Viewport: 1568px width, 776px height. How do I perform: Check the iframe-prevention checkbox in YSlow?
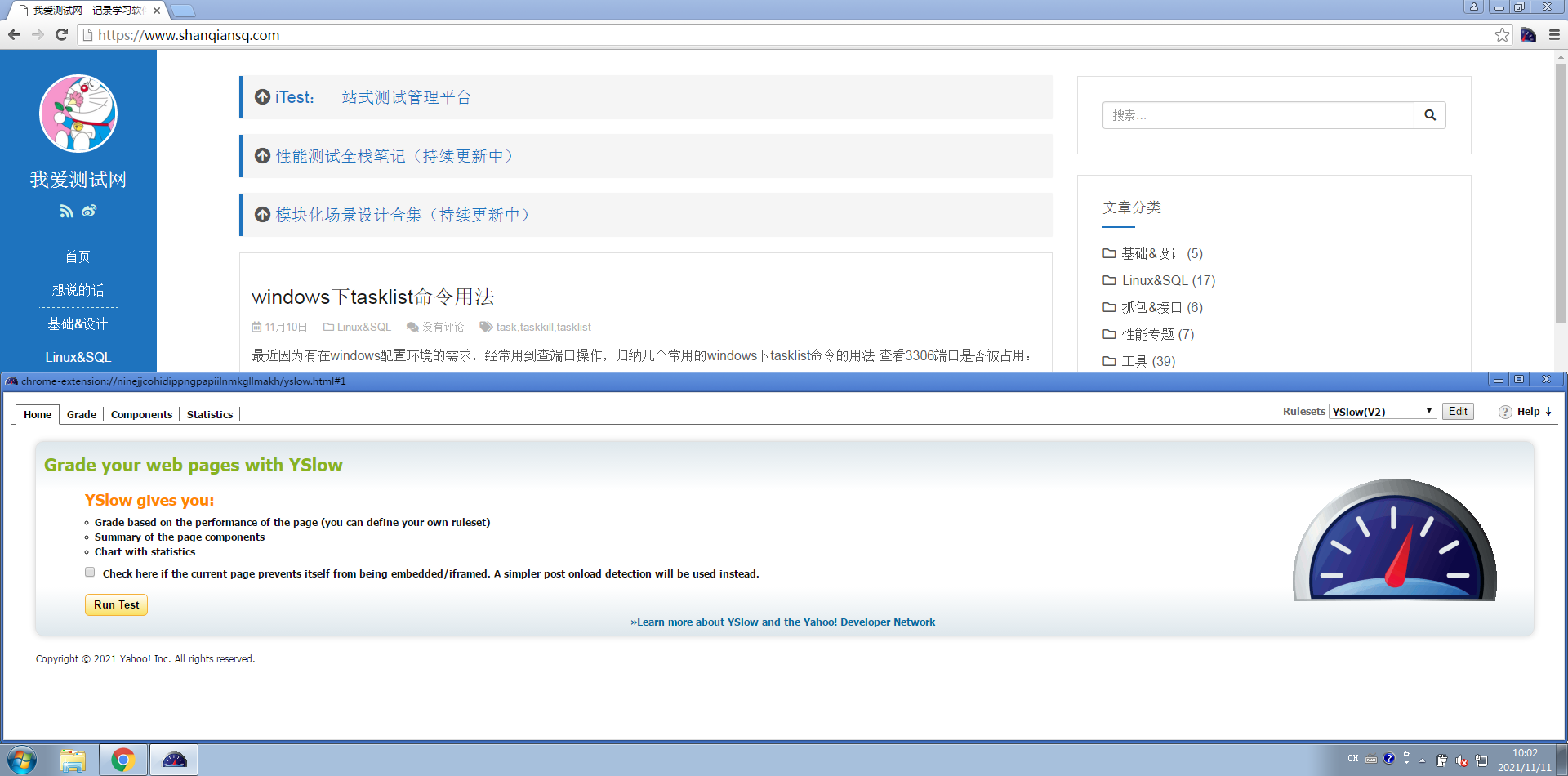90,573
